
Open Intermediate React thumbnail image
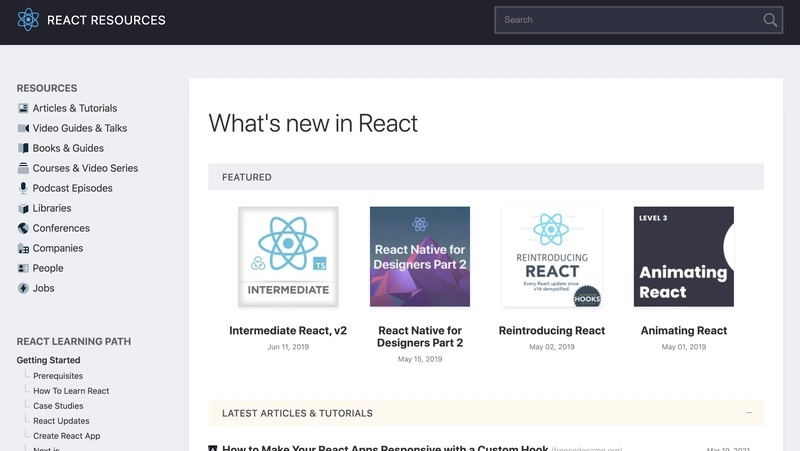pyautogui.click(x=288, y=257)
